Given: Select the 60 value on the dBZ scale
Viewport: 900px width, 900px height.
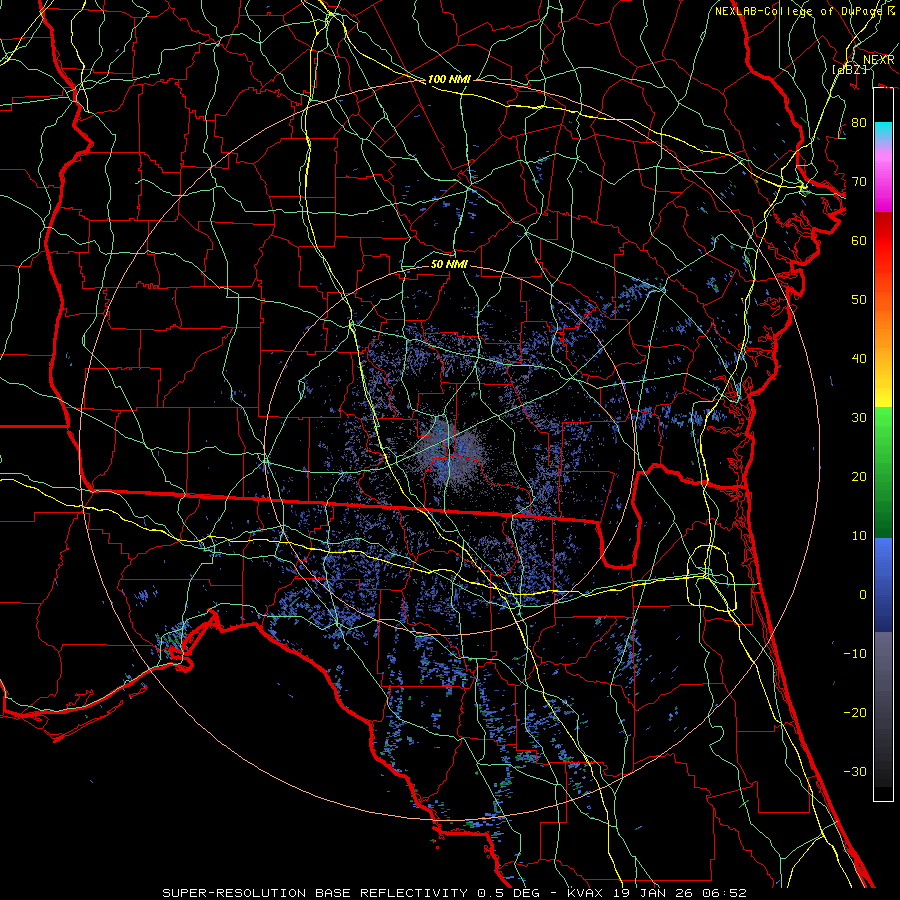Looking at the screenshot, I should 859,241.
